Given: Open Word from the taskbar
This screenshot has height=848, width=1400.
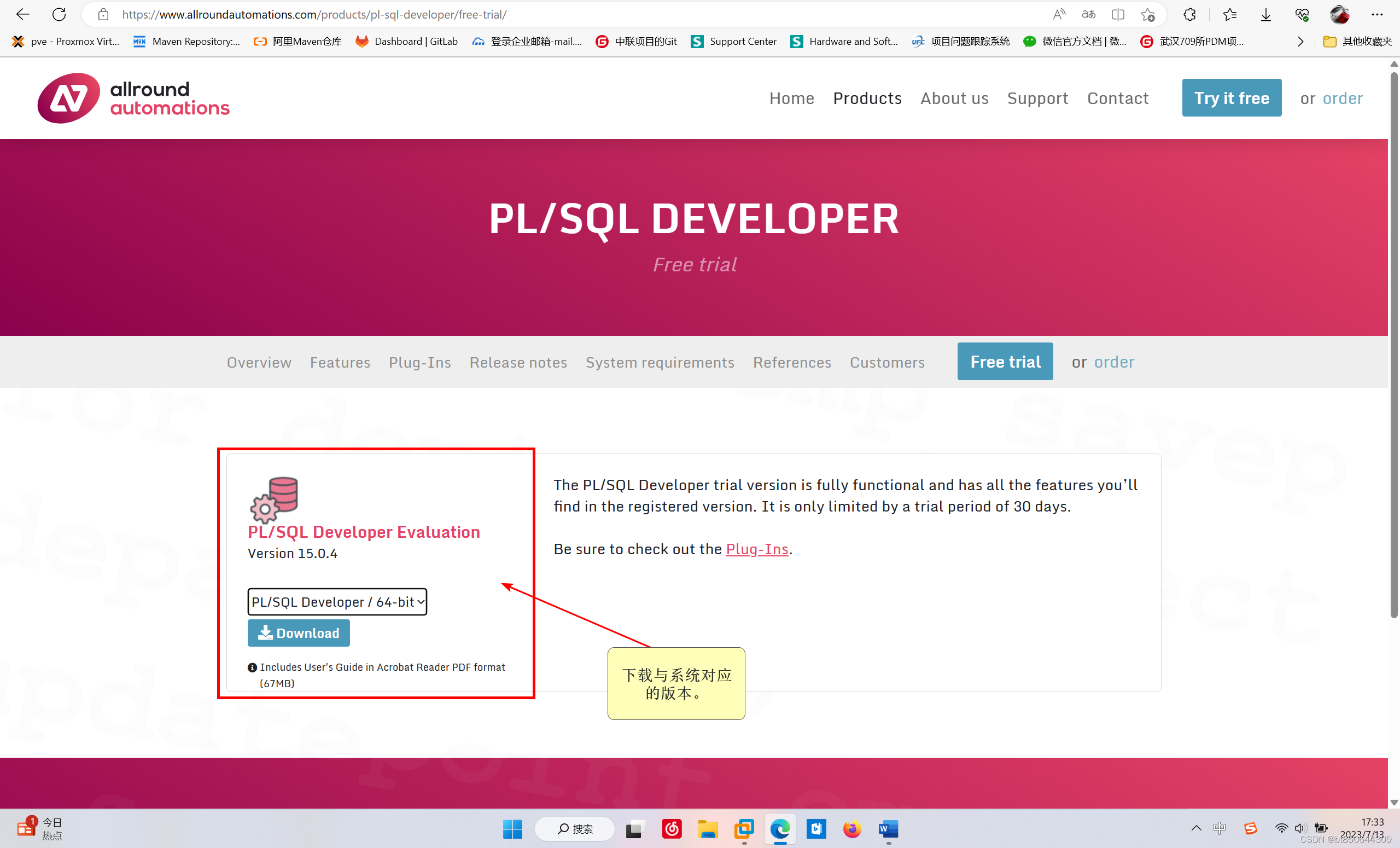Looking at the screenshot, I should (888, 829).
